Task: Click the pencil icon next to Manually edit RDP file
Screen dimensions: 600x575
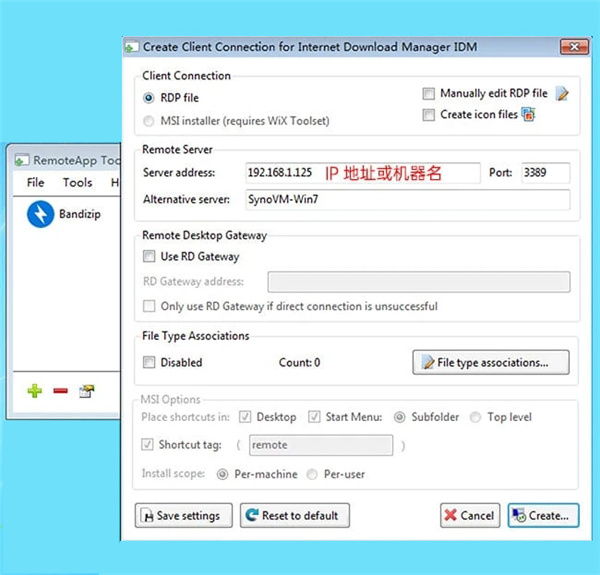Action: click(x=562, y=94)
